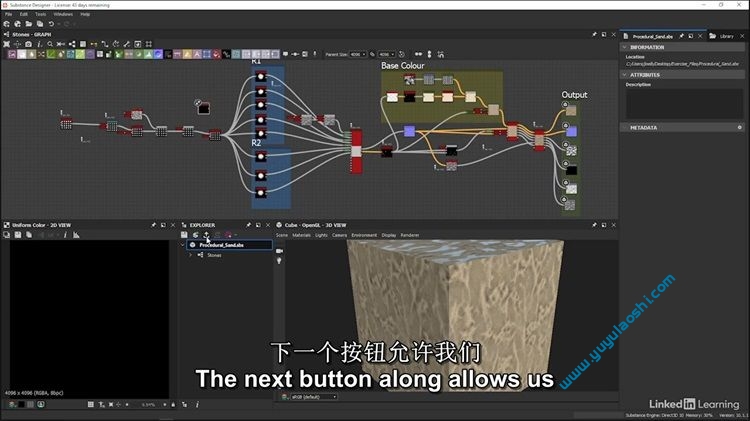Viewport: 750px width, 421px height.
Task: Click the histogram icon in 2D view toolbar
Action: pos(77,235)
